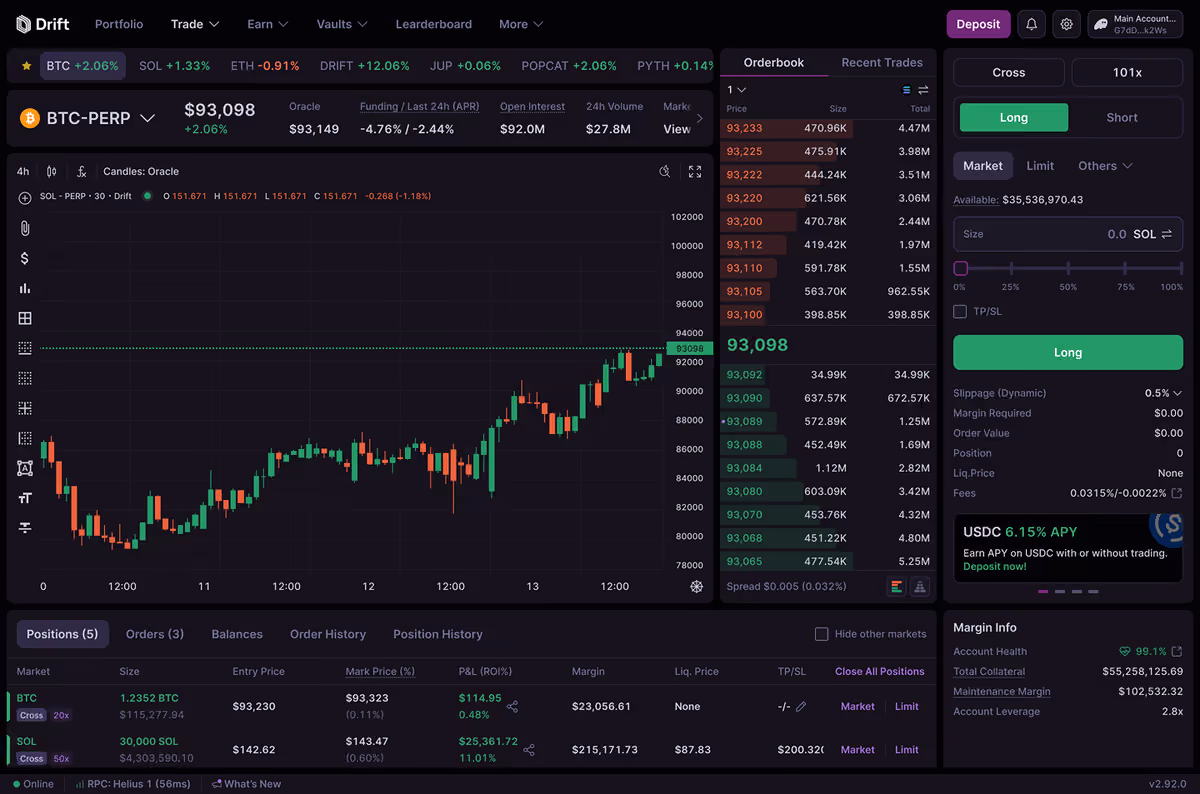The height and width of the screenshot is (794, 1200).
Task: Switch to the Recent Trades tab
Action: tap(882, 62)
